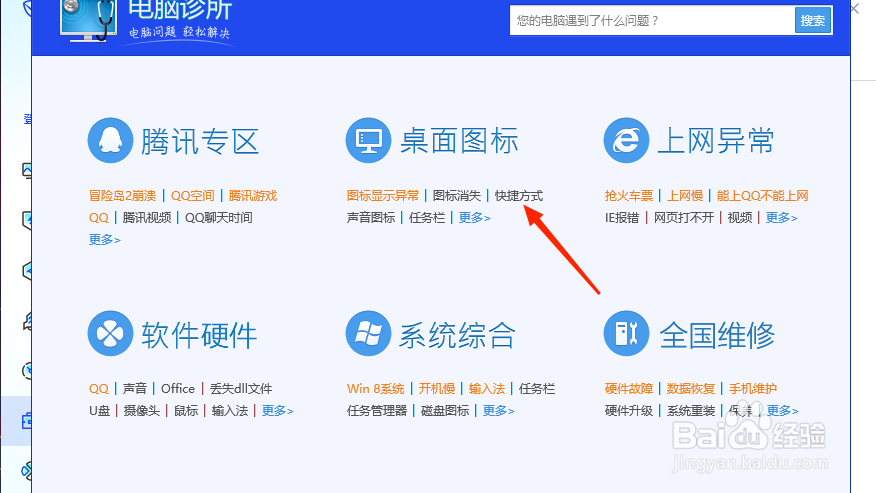The height and width of the screenshot is (493, 876).
Task: Open the 快捷方式 link
Action: pos(519,196)
